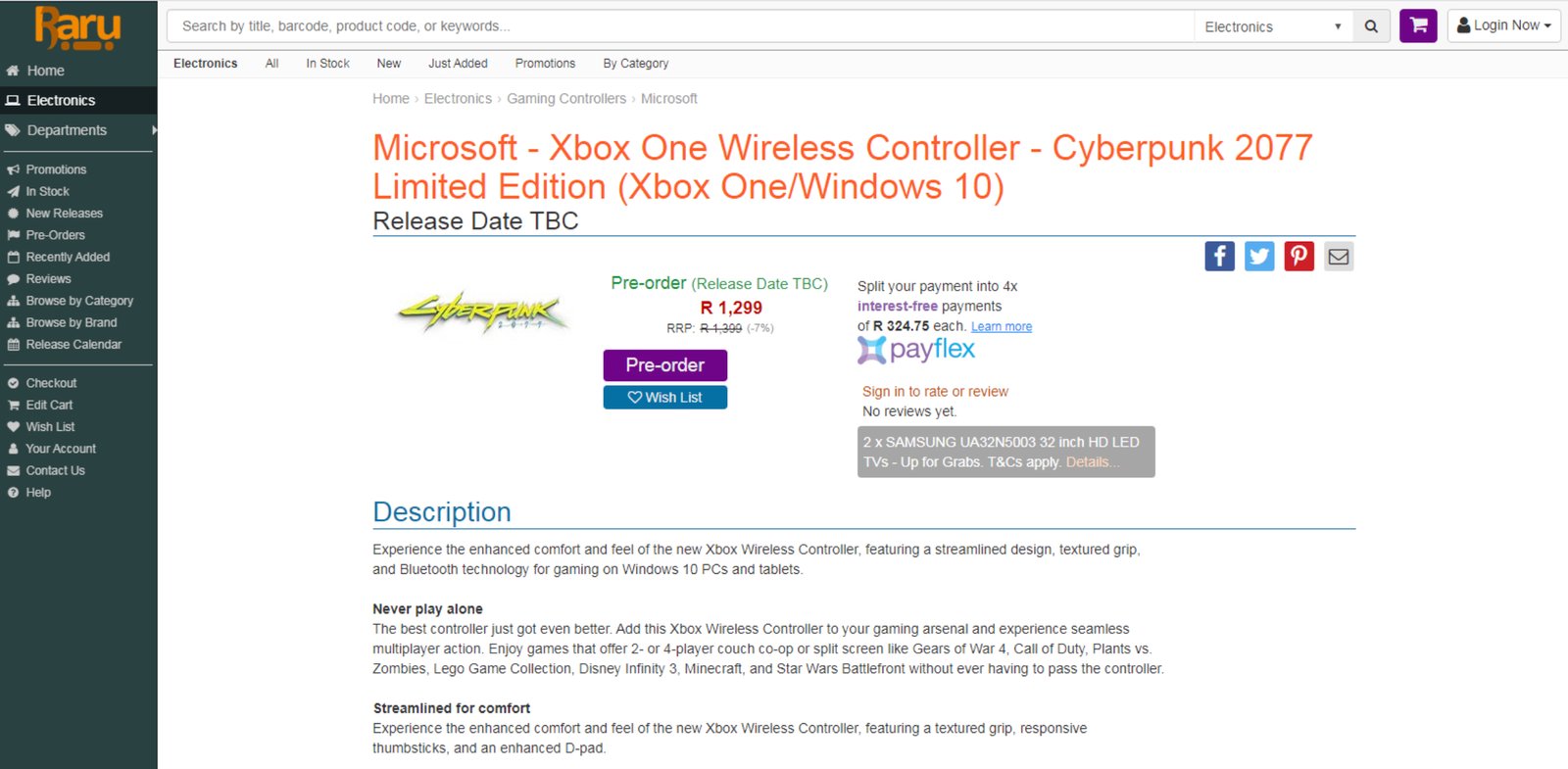Image resolution: width=1568 pixels, height=769 pixels.
Task: Expand the Login Now dropdown
Action: click(1504, 24)
